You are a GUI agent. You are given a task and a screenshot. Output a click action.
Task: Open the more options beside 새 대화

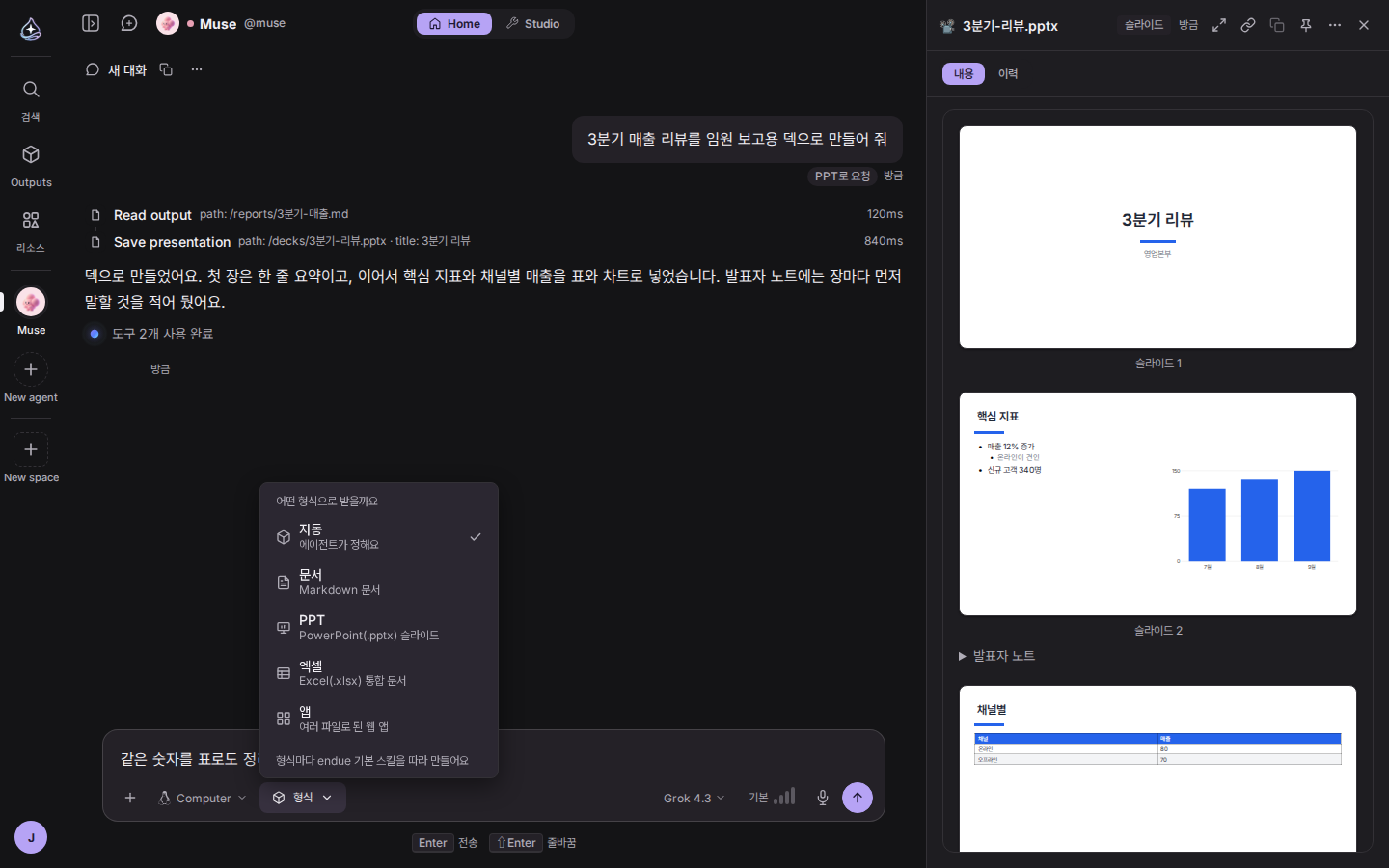tap(197, 69)
